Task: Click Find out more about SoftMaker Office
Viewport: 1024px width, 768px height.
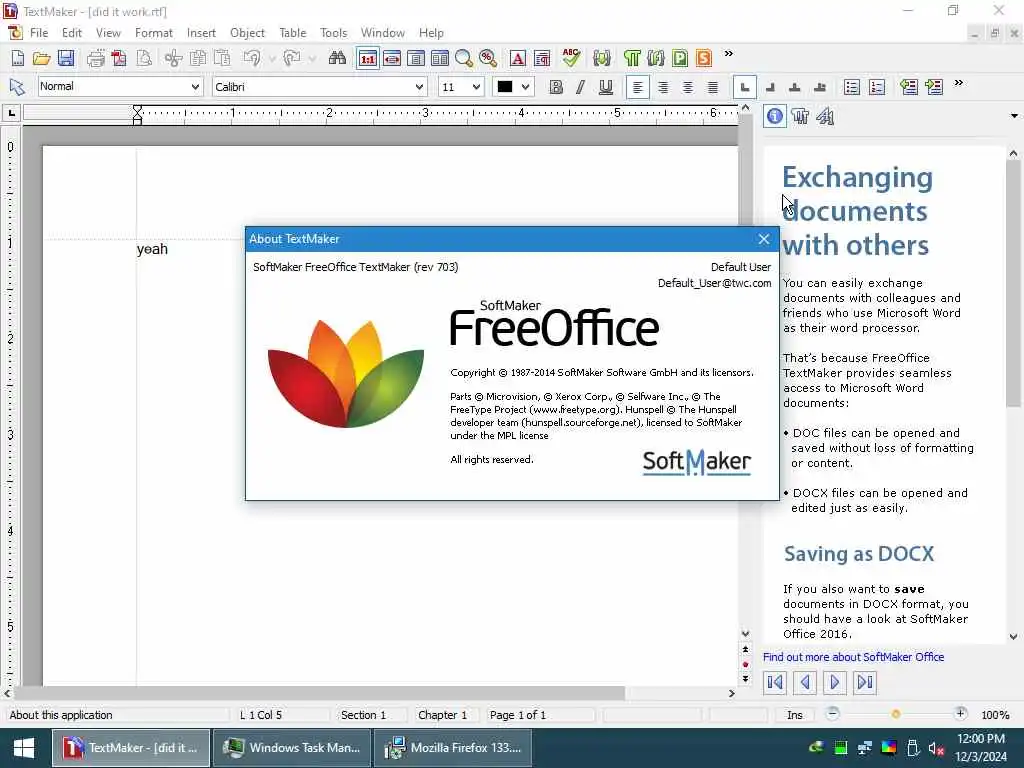Action: tap(853, 657)
